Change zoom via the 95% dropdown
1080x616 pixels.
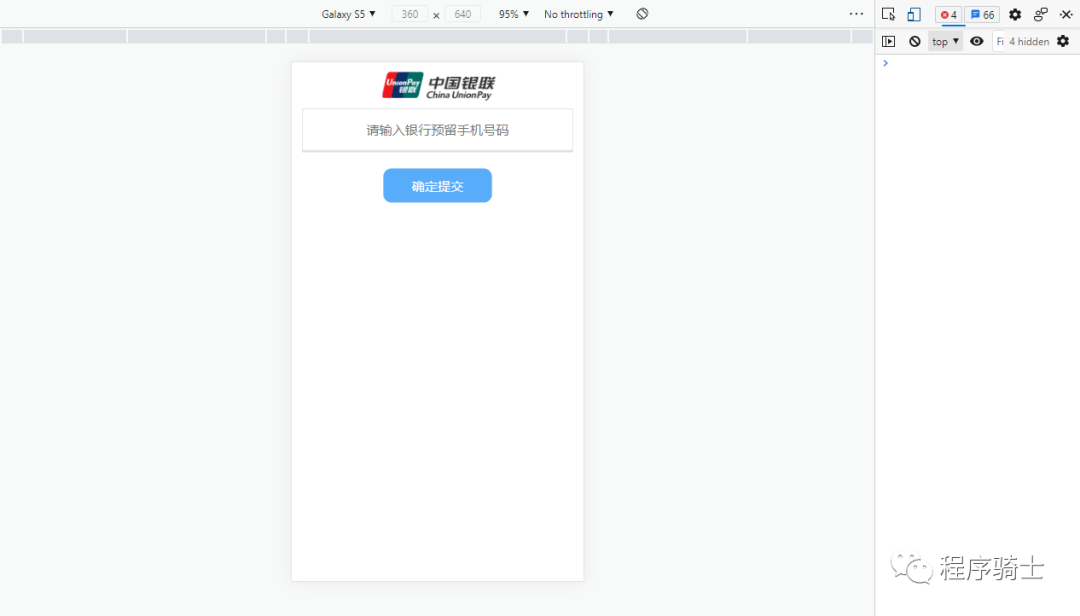coord(512,14)
